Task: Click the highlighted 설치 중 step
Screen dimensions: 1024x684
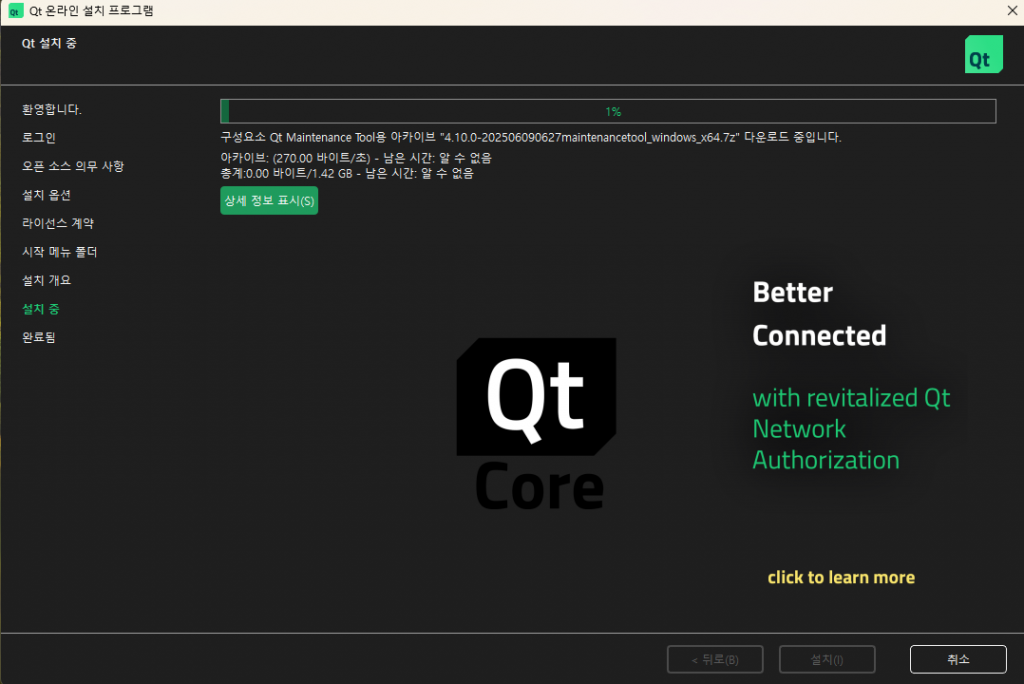Action: (41, 309)
